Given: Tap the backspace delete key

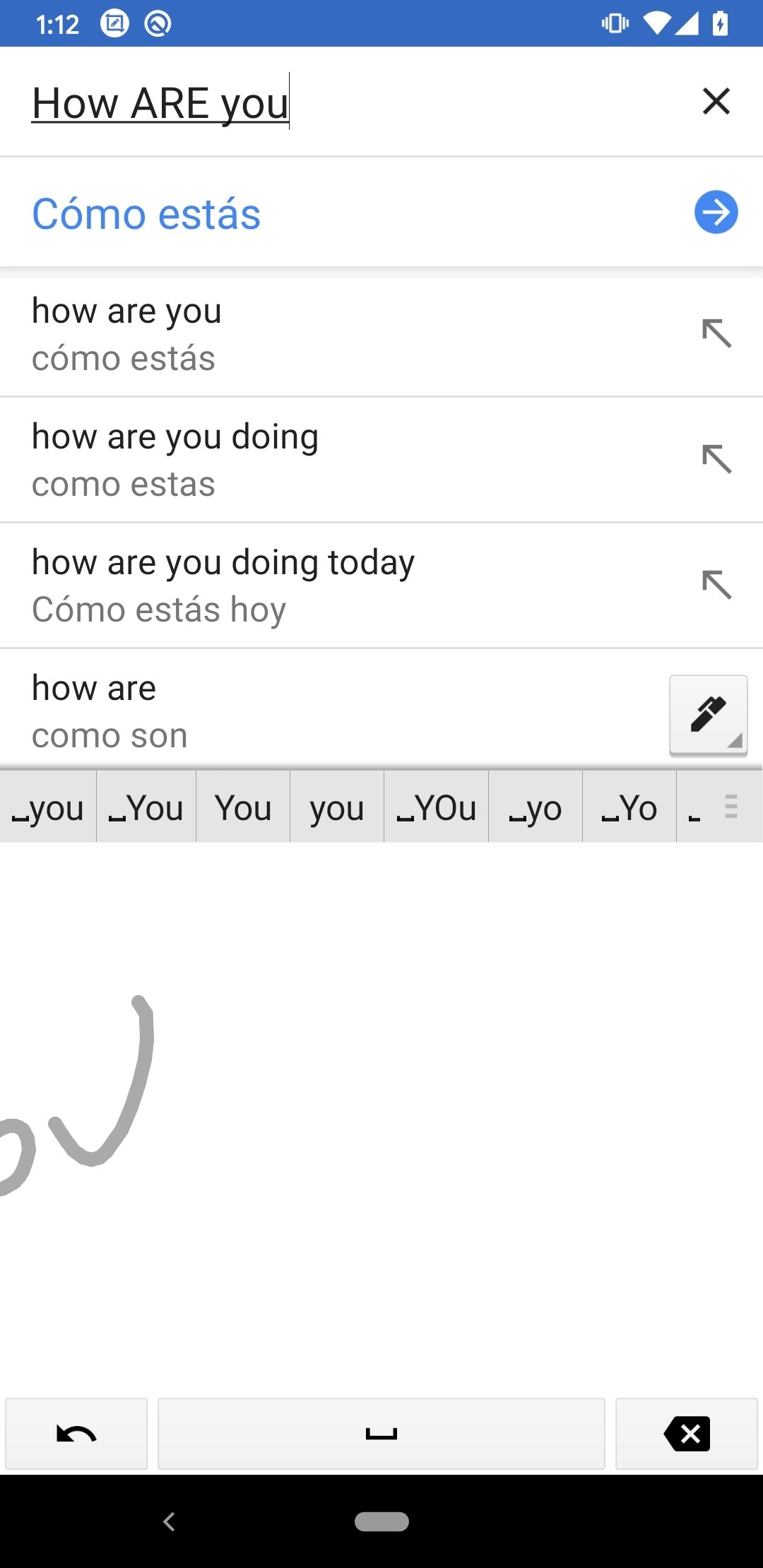Looking at the screenshot, I should point(687,1434).
